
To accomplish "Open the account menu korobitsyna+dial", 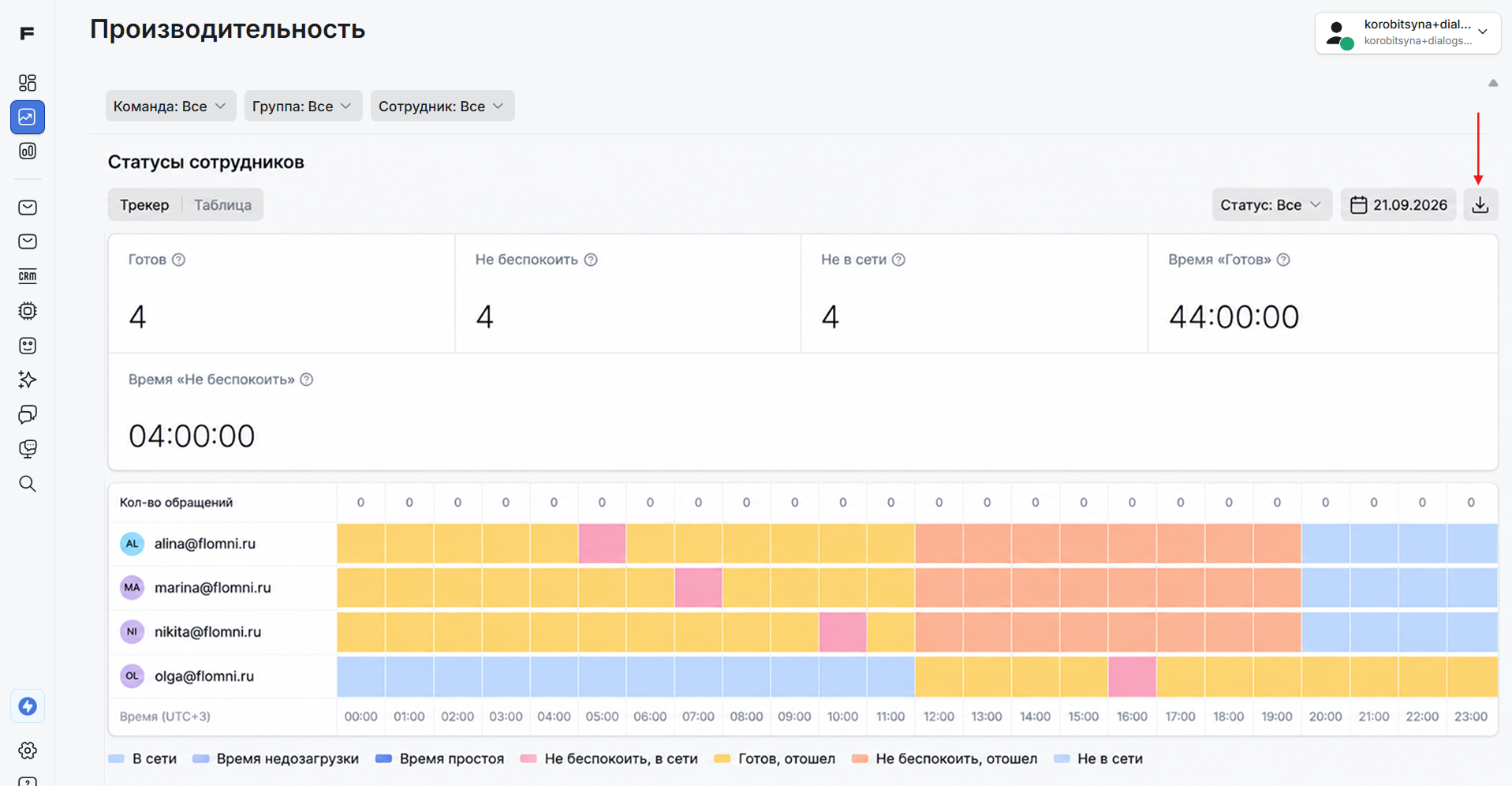I will [x=1408, y=33].
